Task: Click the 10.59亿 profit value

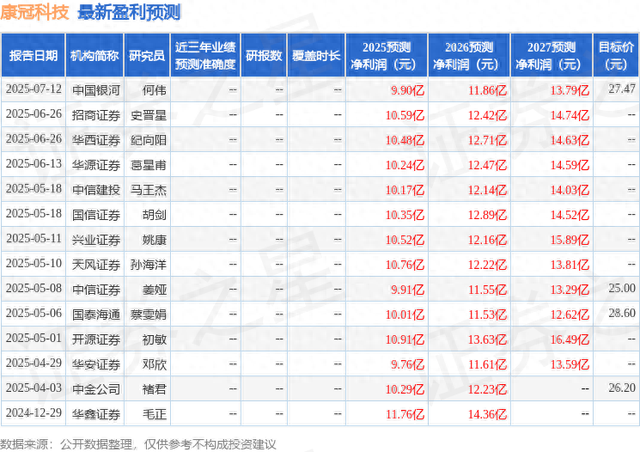Action: 405,116
